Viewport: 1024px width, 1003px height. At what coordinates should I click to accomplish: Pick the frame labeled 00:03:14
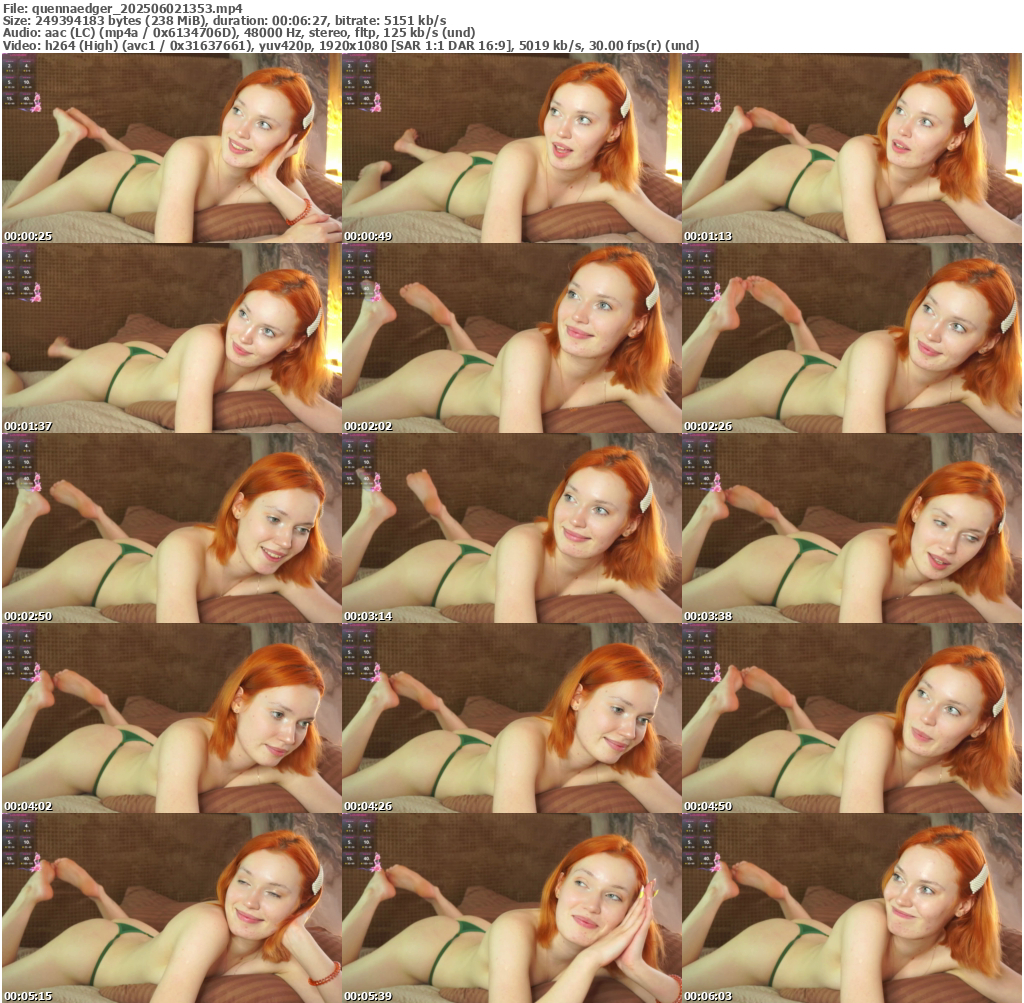tap(512, 528)
